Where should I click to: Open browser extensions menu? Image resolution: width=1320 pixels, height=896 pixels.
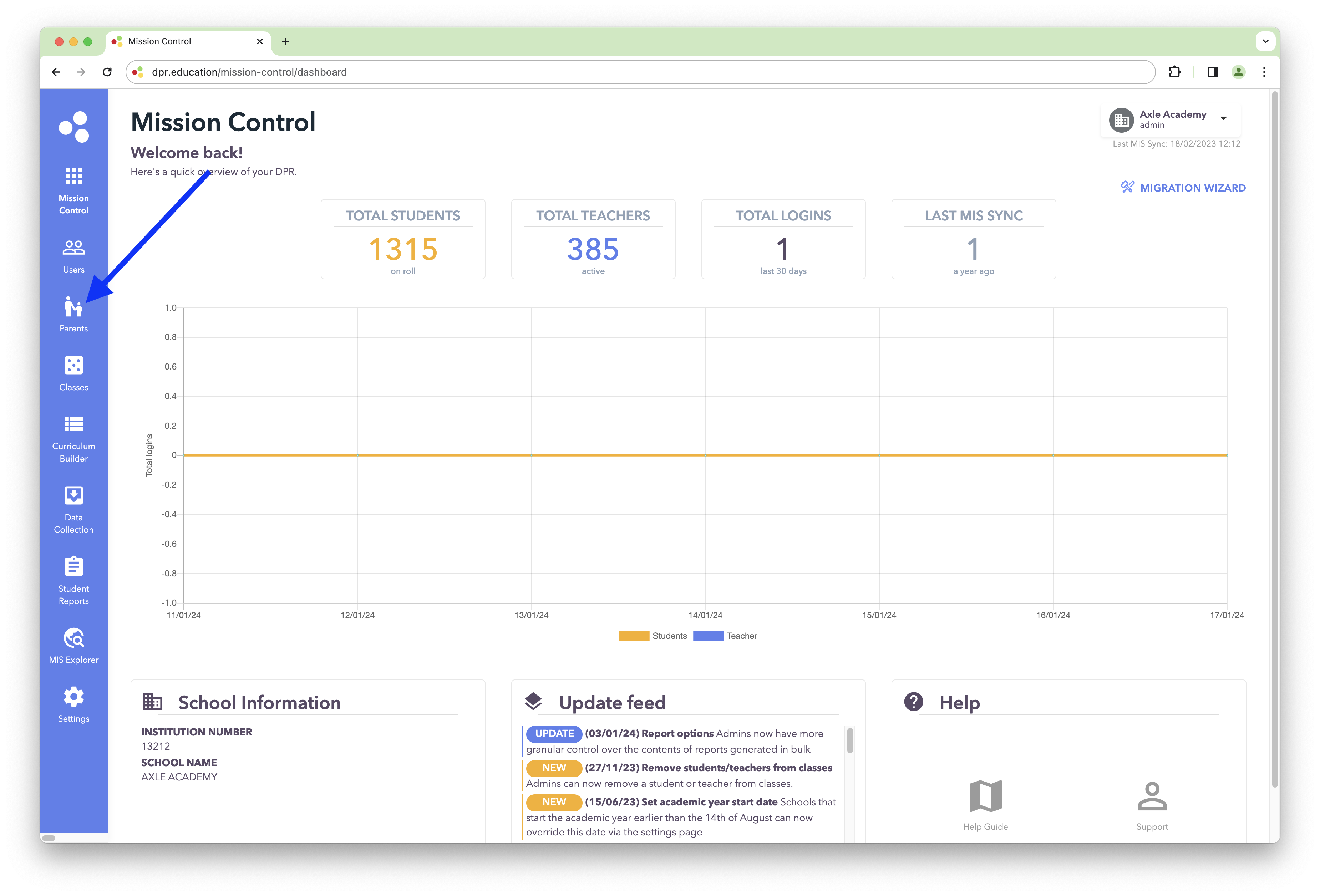1175,72
